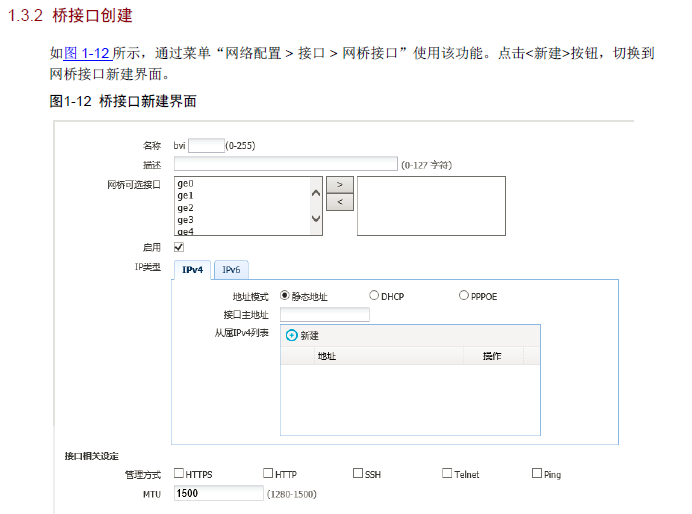Select ge3 in the available interfaces list
The width and height of the screenshot is (692, 514).
[185, 220]
